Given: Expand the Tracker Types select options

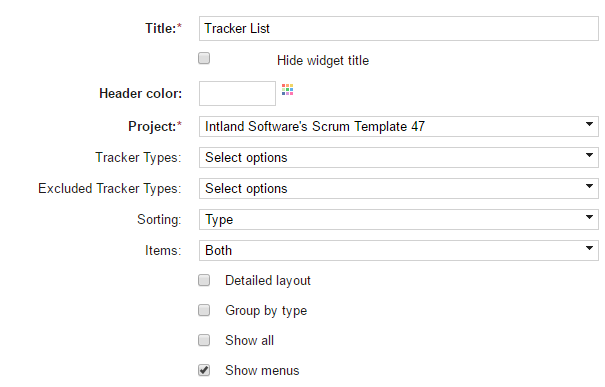Looking at the screenshot, I should coord(399,157).
